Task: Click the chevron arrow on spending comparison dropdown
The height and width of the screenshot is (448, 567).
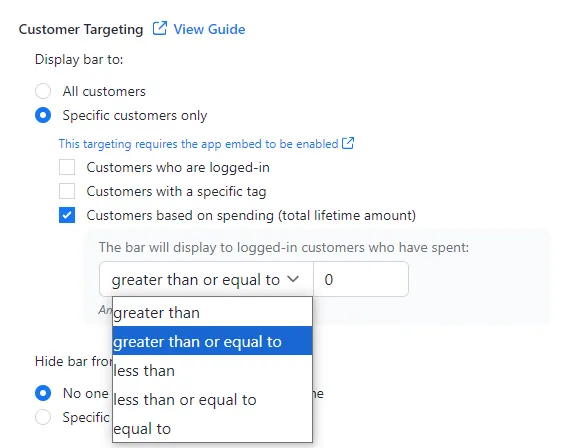Action: point(293,279)
